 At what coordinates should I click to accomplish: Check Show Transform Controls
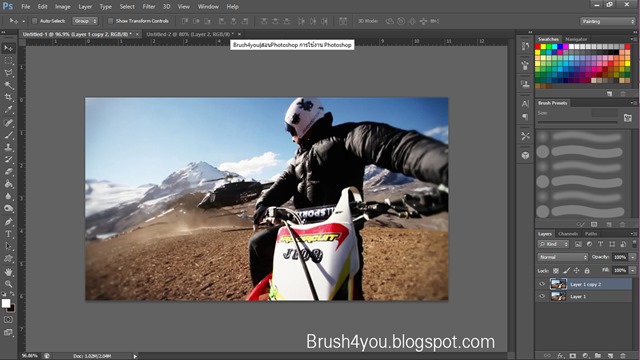click(110, 21)
